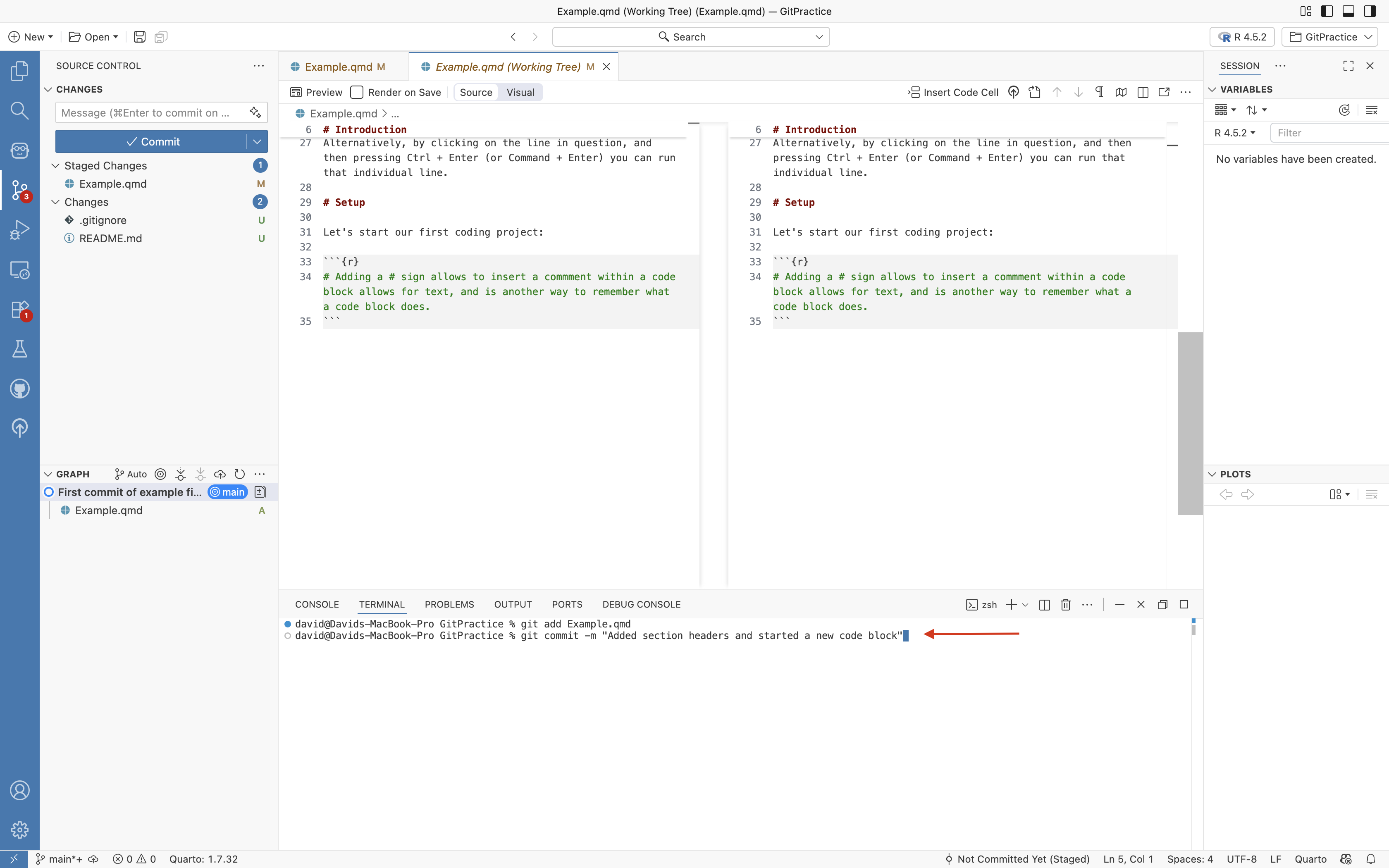1389x868 pixels.
Task: Open the Explorer view in activity bar
Action: (x=19, y=71)
